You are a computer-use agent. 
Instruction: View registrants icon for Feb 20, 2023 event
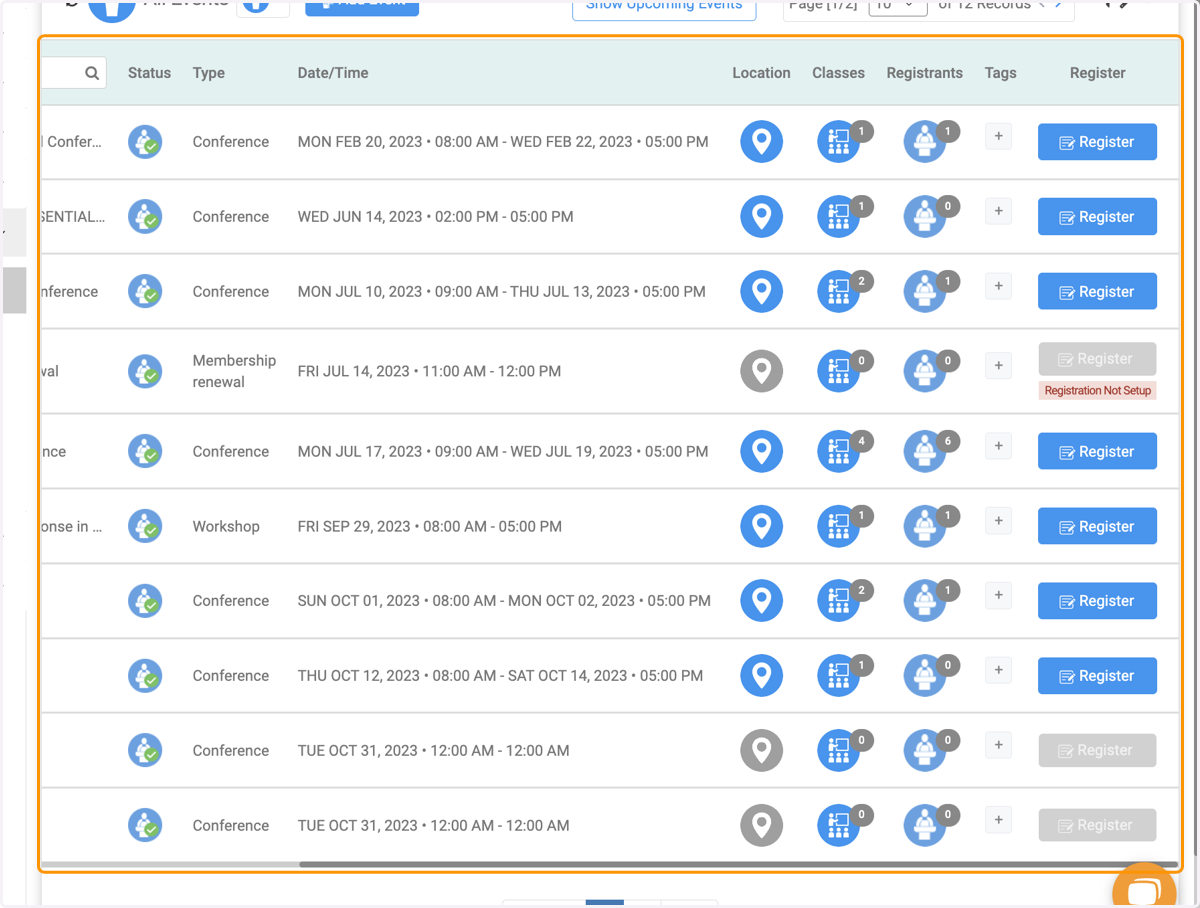[924, 142]
